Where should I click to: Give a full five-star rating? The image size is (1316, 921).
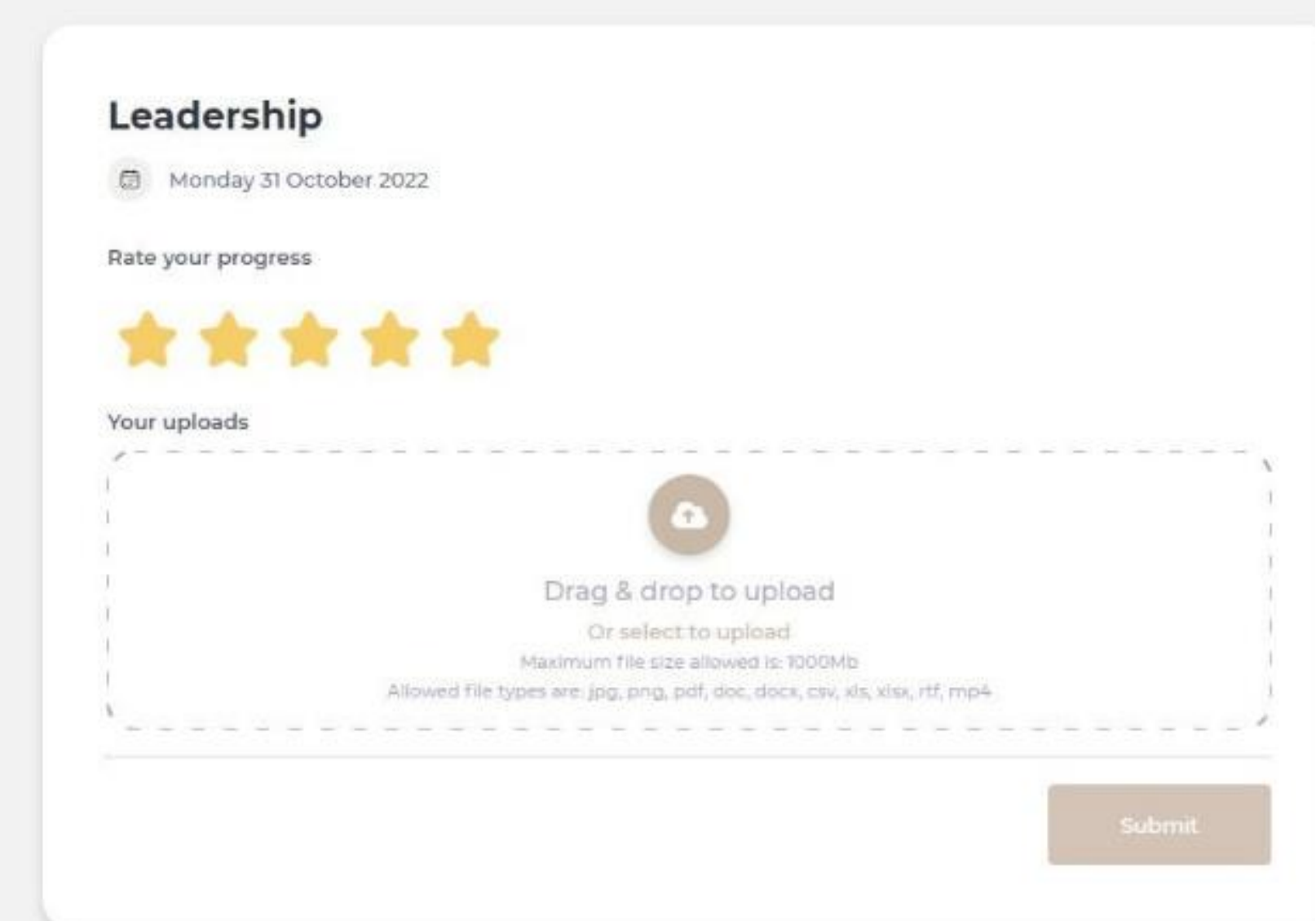coord(470,339)
